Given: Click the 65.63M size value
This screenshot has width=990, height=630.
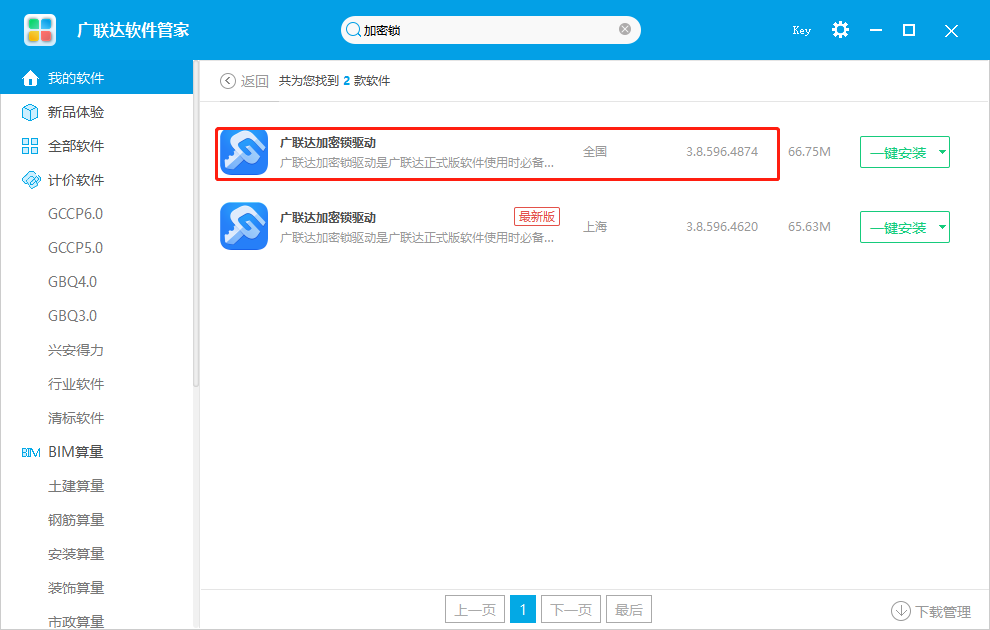Looking at the screenshot, I should coord(809,227).
